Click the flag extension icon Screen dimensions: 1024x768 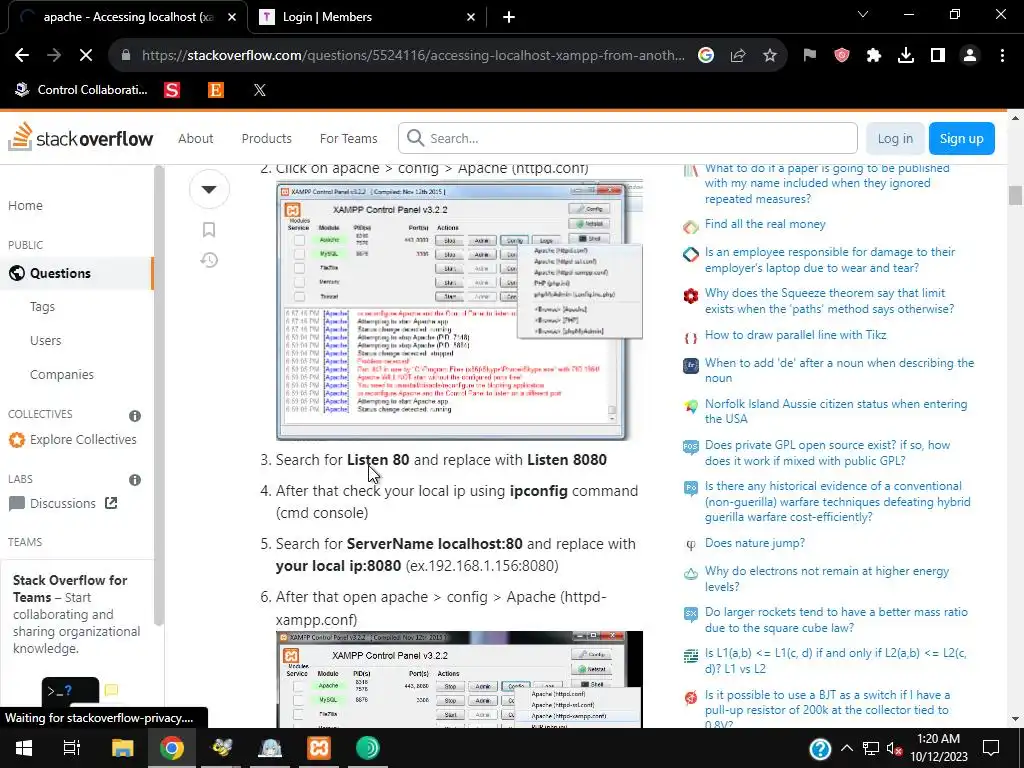810,56
